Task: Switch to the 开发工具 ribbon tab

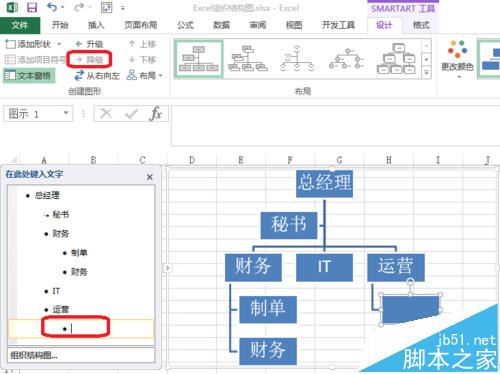Action: pyautogui.click(x=338, y=25)
